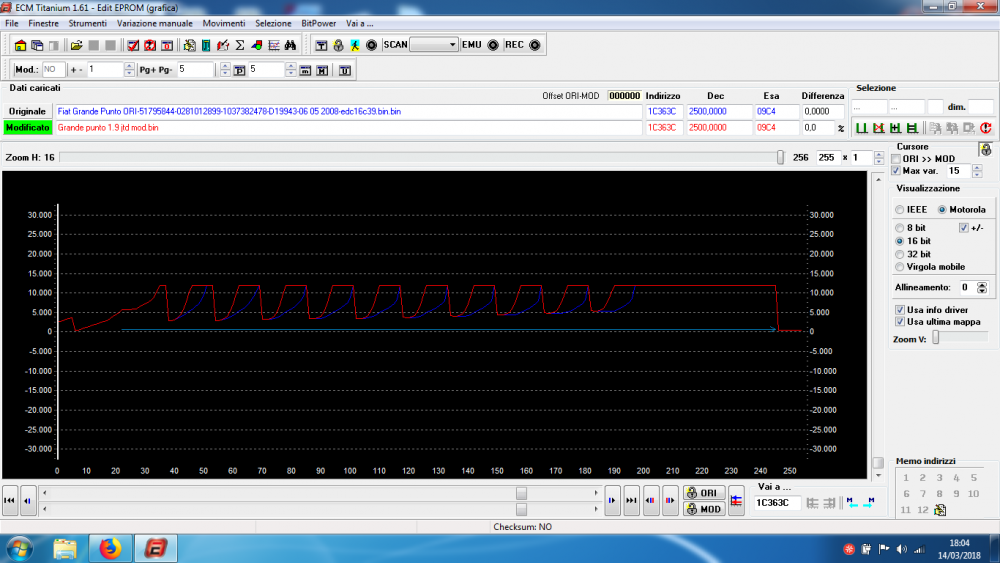This screenshot has width=1000, height=563.
Task: Click the Sigma sum toolbar icon
Action: (239, 45)
